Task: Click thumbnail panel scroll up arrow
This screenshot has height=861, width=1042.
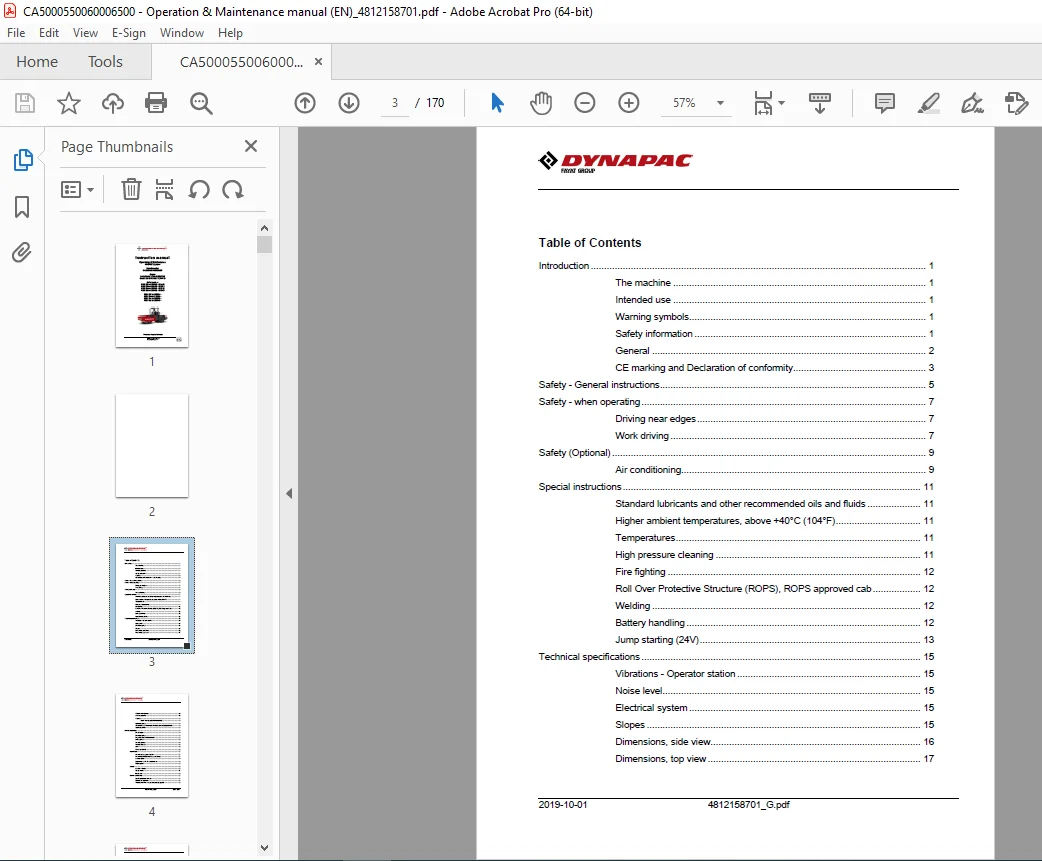Action: coord(264,228)
